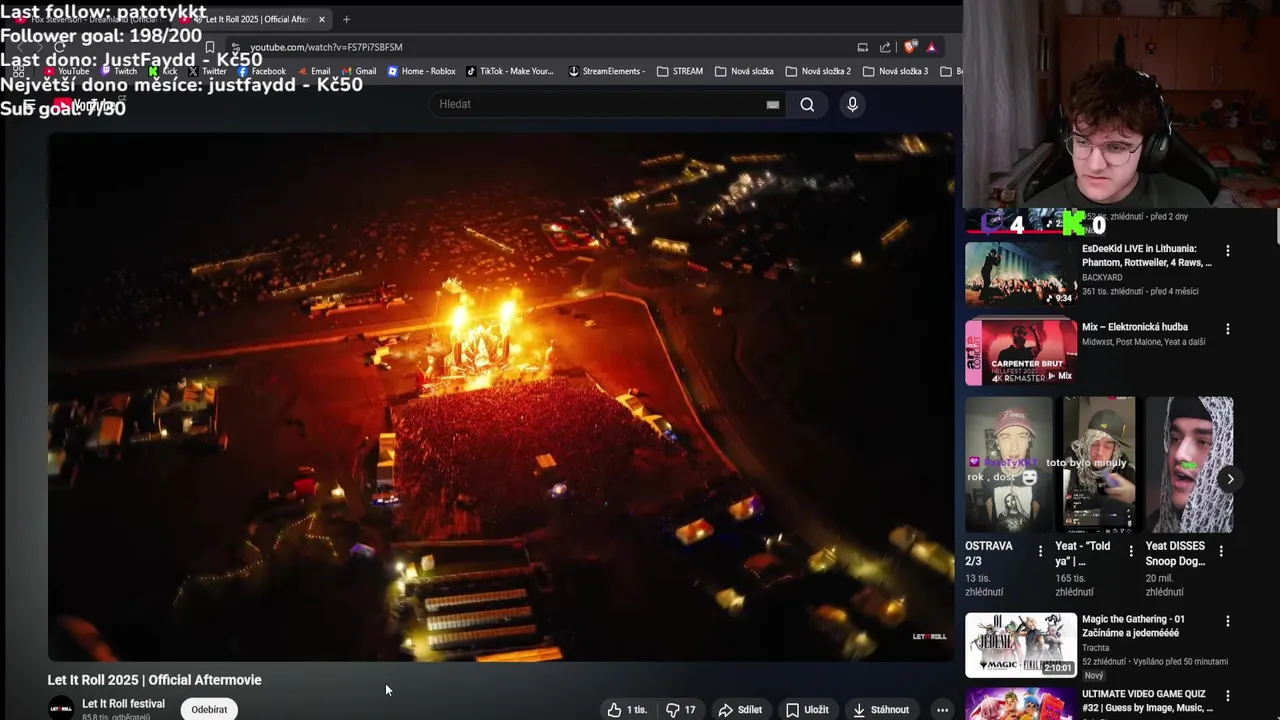The width and height of the screenshot is (1280, 720).
Task: Open options for Yeat DISSES Snoop Dogg short
Action: (x=1221, y=551)
